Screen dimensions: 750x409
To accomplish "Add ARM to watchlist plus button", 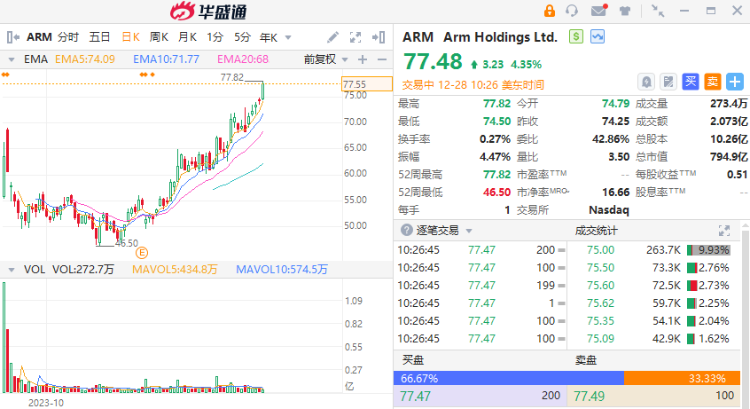I will (x=735, y=82).
